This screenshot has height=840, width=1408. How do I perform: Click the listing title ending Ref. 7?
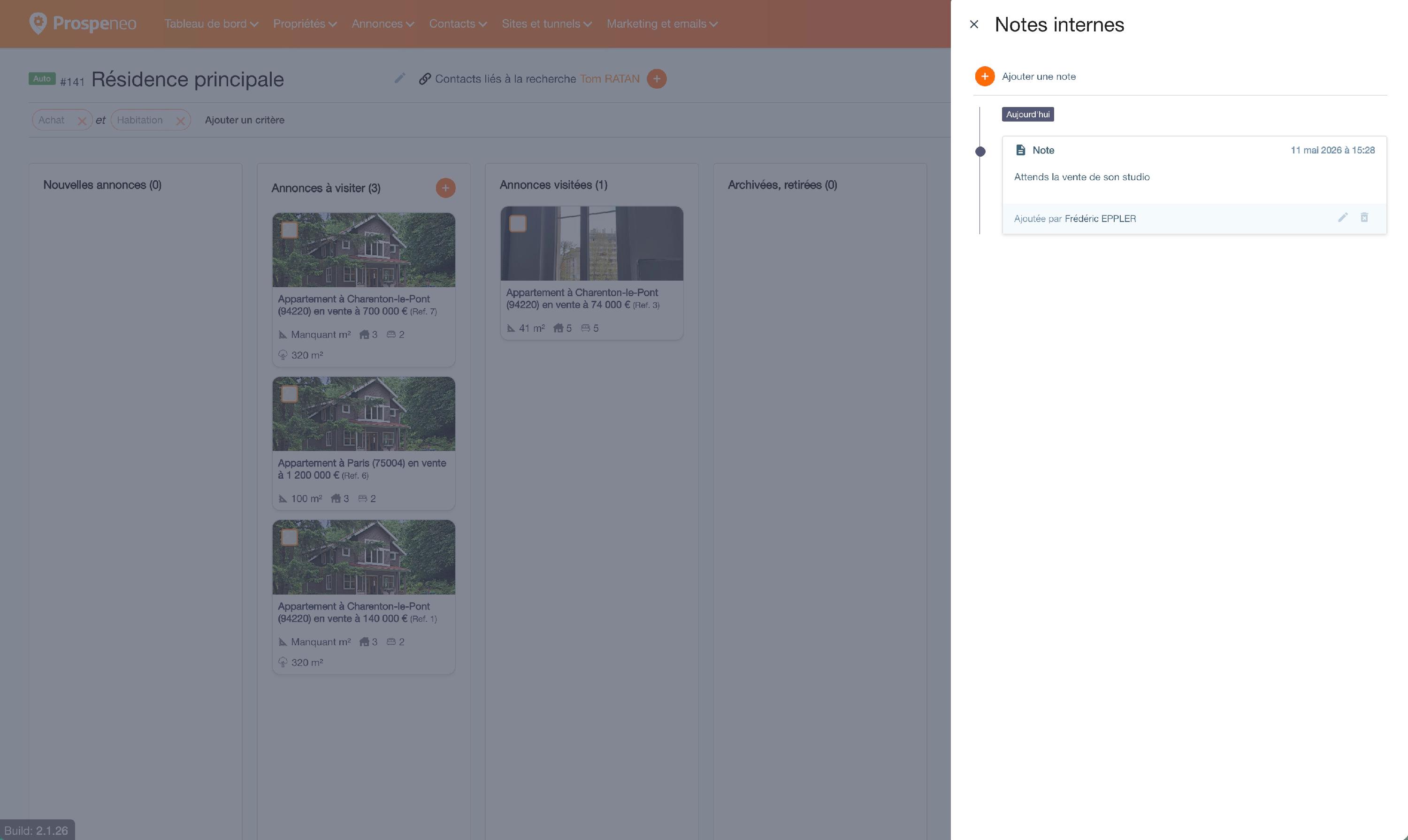tap(357, 305)
